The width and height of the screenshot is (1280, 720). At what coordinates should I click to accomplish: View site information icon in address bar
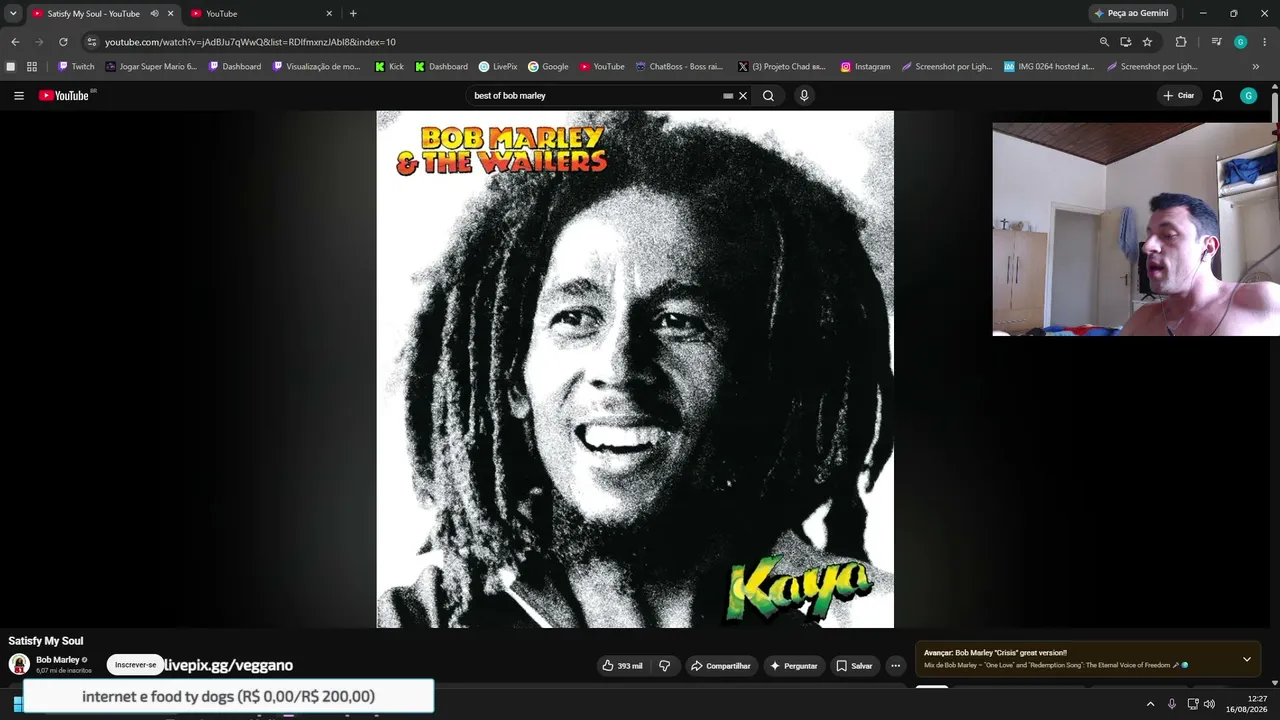click(92, 42)
